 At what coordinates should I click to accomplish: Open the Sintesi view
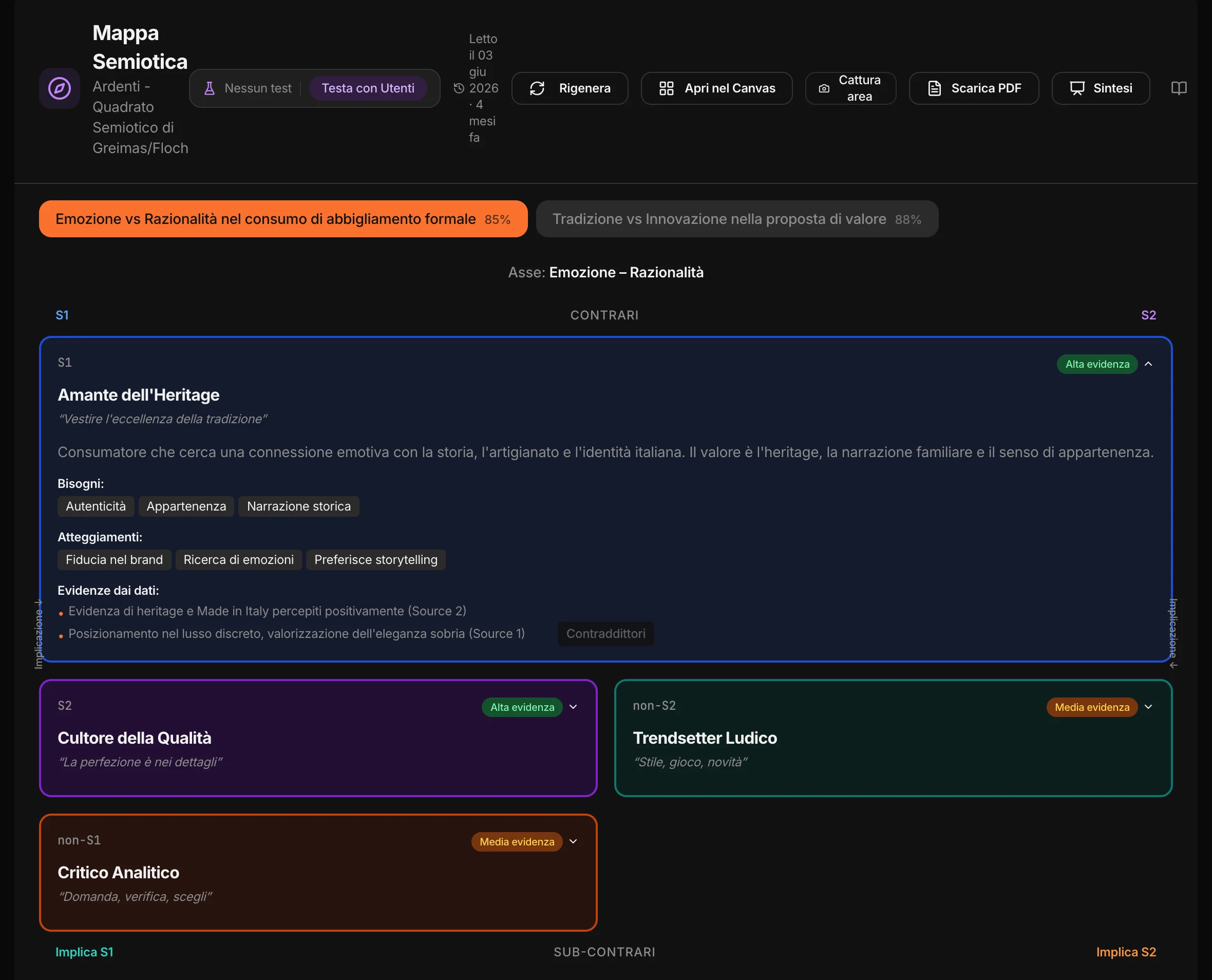tap(1102, 88)
